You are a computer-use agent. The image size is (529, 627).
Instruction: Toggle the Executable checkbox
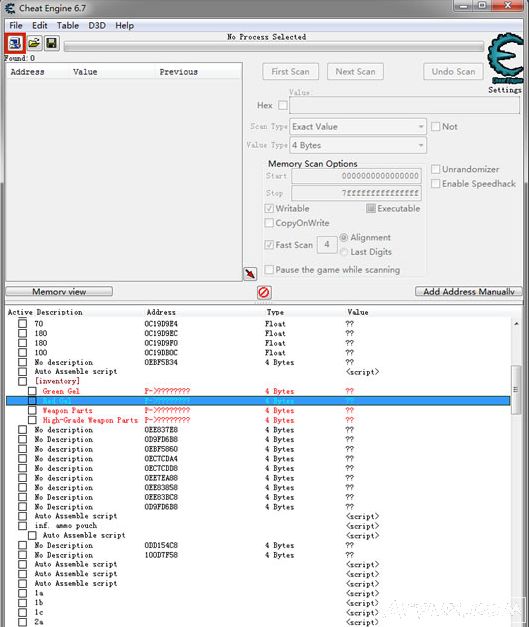(x=371, y=208)
